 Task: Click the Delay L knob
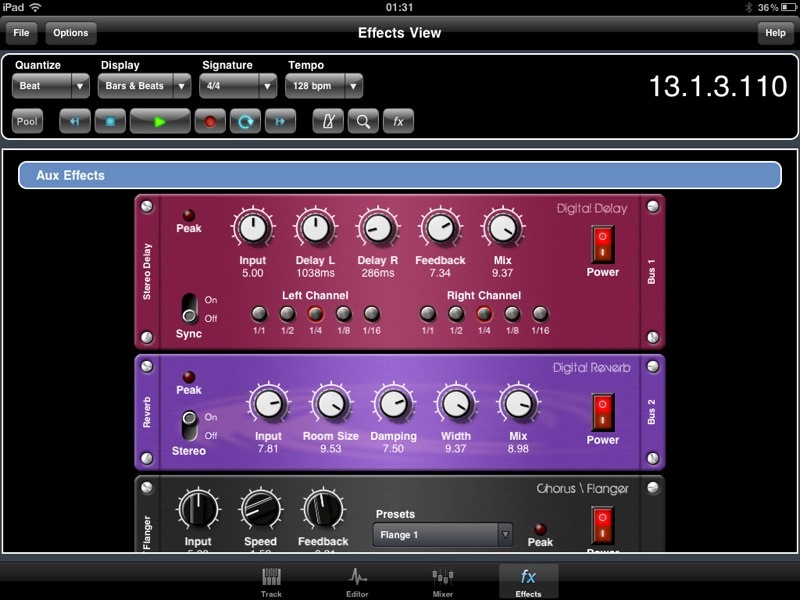[315, 229]
